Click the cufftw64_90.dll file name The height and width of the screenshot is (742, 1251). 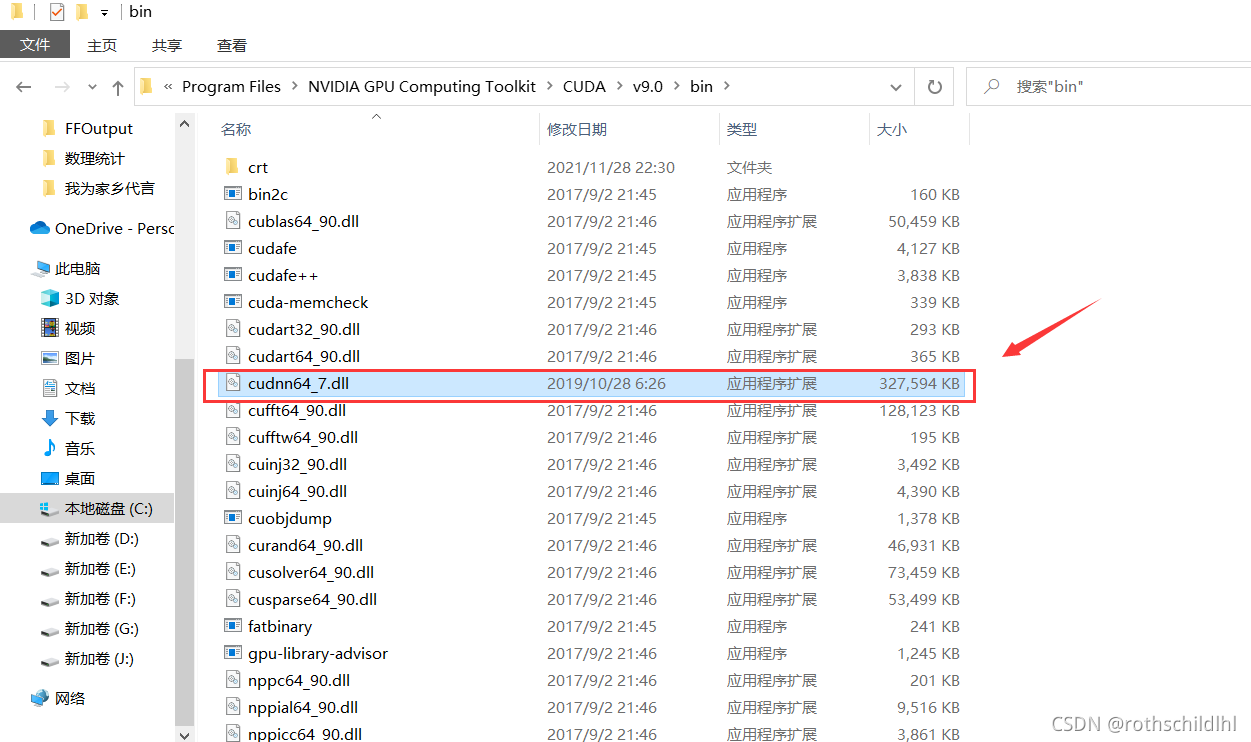point(303,437)
